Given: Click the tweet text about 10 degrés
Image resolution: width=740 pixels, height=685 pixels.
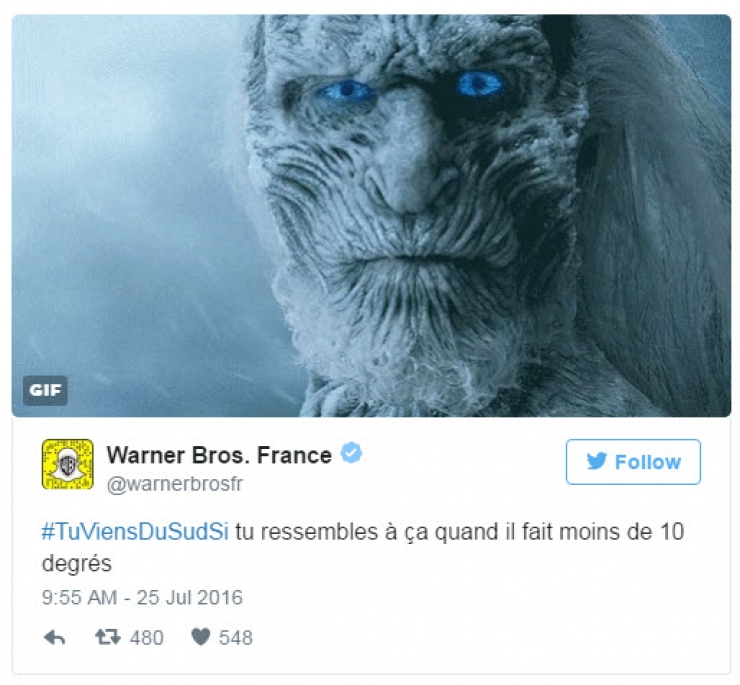Looking at the screenshot, I should pyautogui.click(x=363, y=547).
